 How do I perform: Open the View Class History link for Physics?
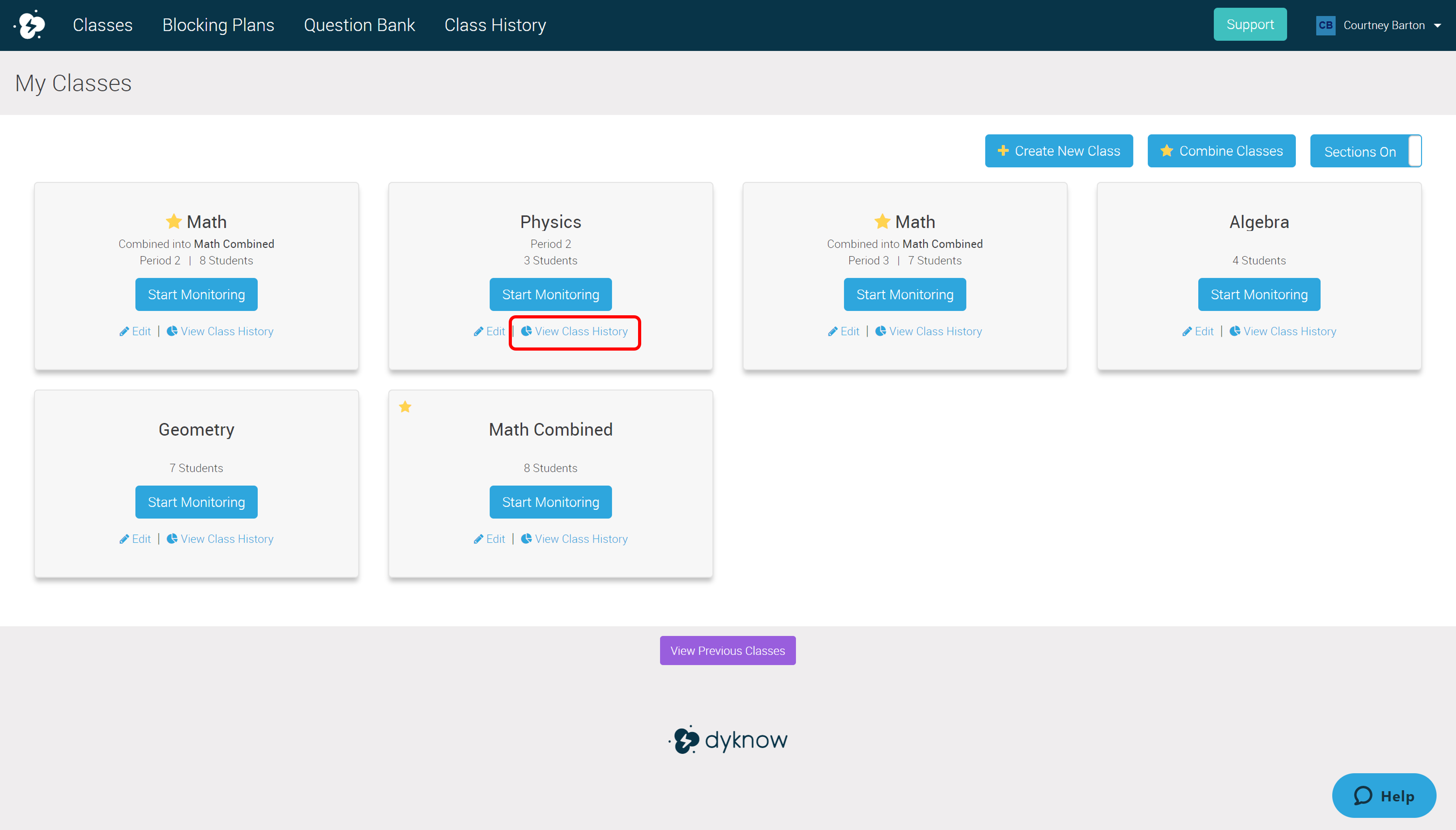575,331
